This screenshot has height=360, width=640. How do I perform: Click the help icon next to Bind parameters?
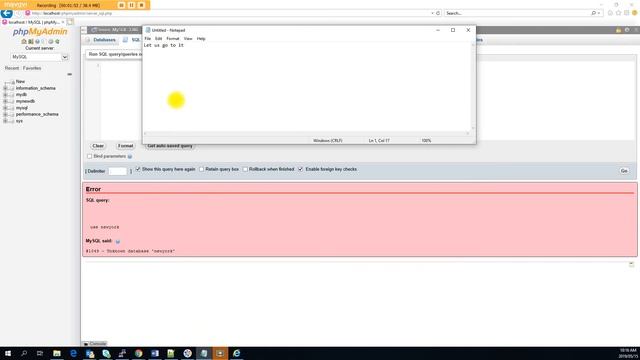pos(130,156)
